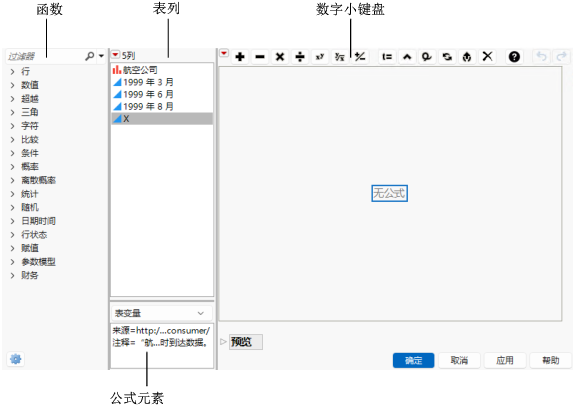The width and height of the screenshot is (575, 411).
Task: Click the gear settings icon at bottom left
Action: pos(15,359)
